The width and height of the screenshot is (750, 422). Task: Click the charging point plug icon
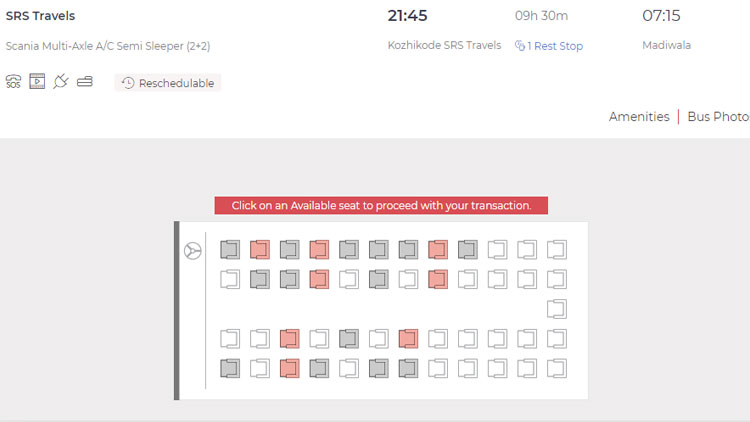tap(61, 82)
